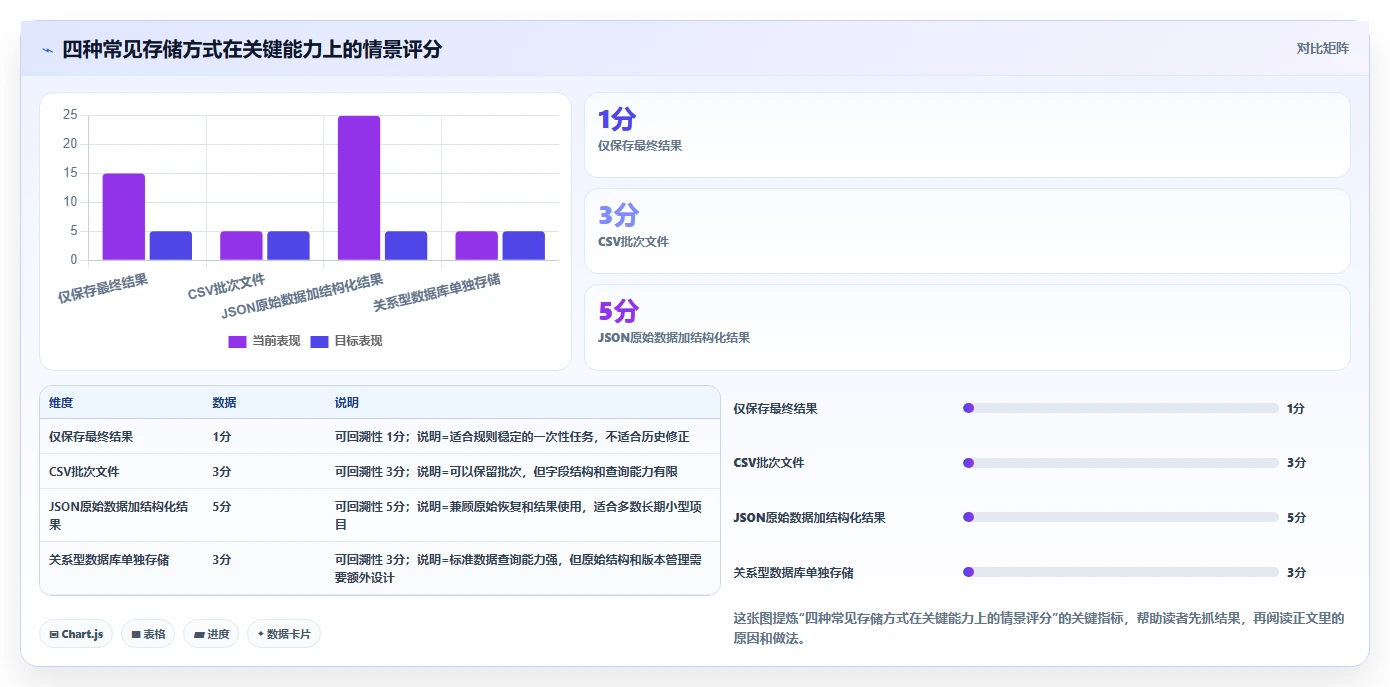Open the 5分 JSON data card
The image size is (1390, 687).
point(967,327)
